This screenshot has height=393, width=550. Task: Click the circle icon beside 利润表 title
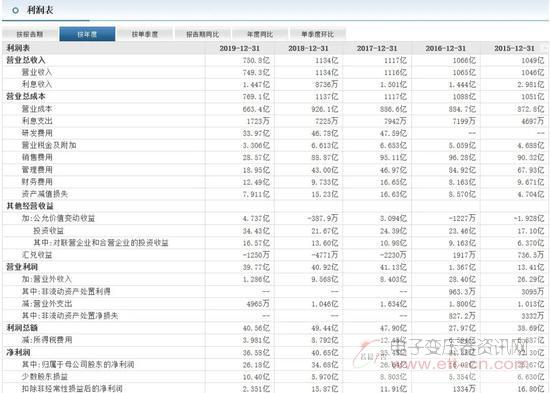pos(15,11)
